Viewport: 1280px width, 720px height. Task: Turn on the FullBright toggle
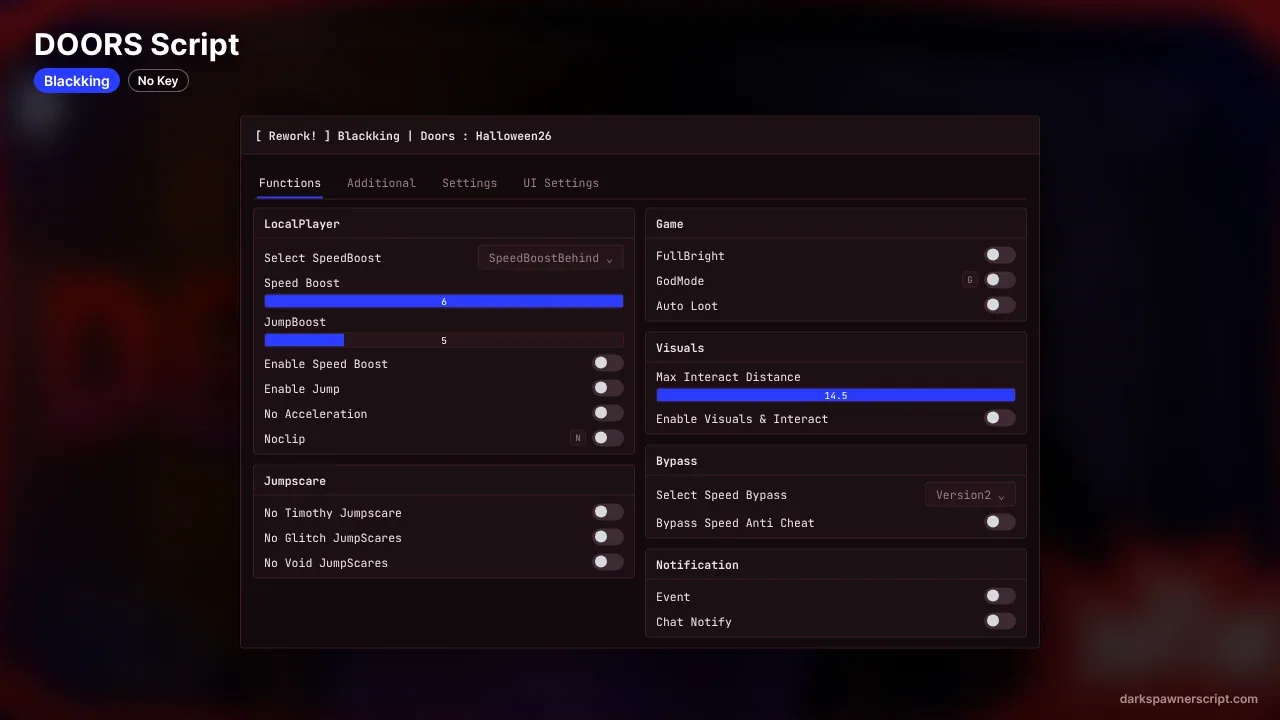(x=1000, y=255)
